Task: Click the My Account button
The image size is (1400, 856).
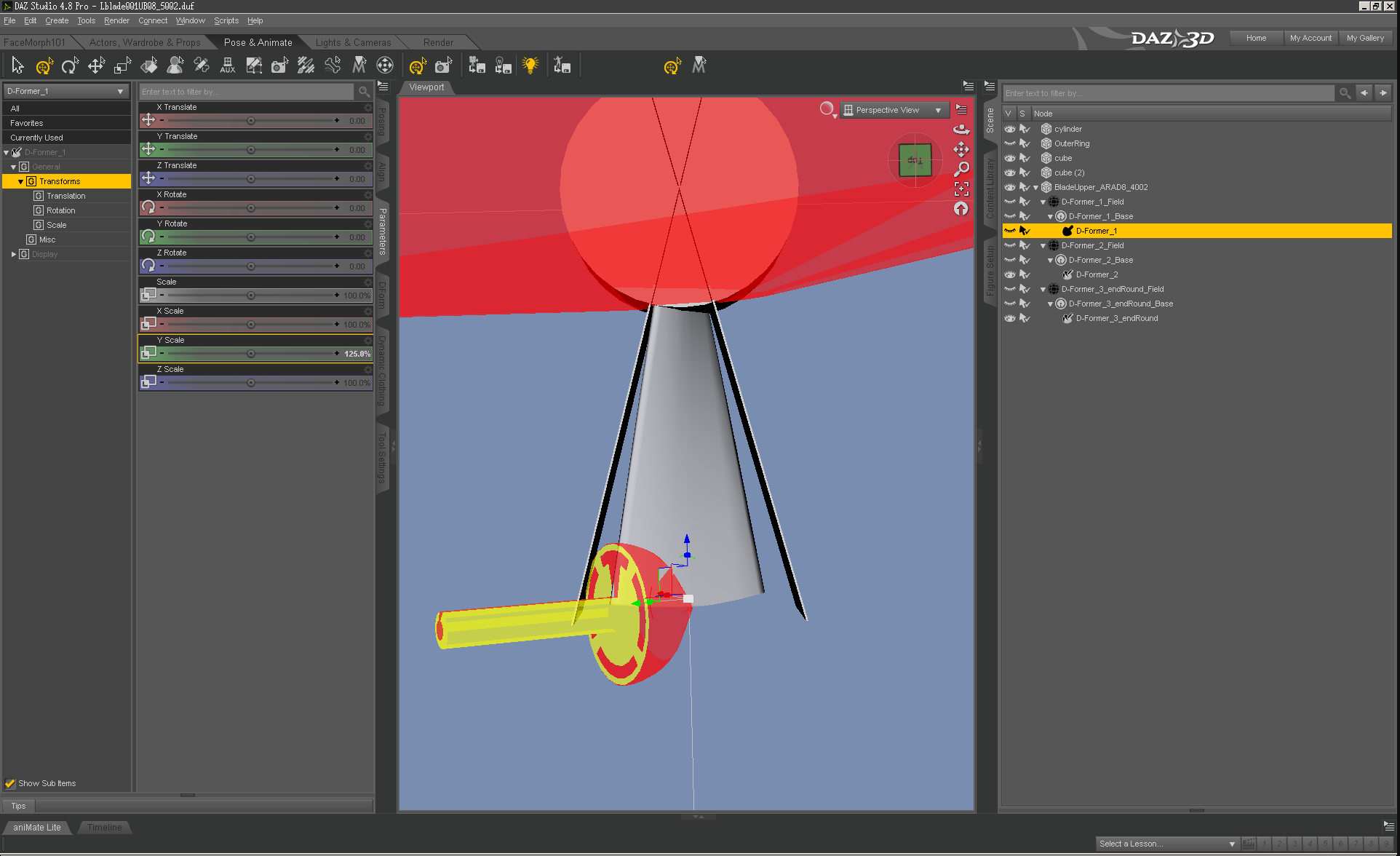Action: pos(1310,38)
